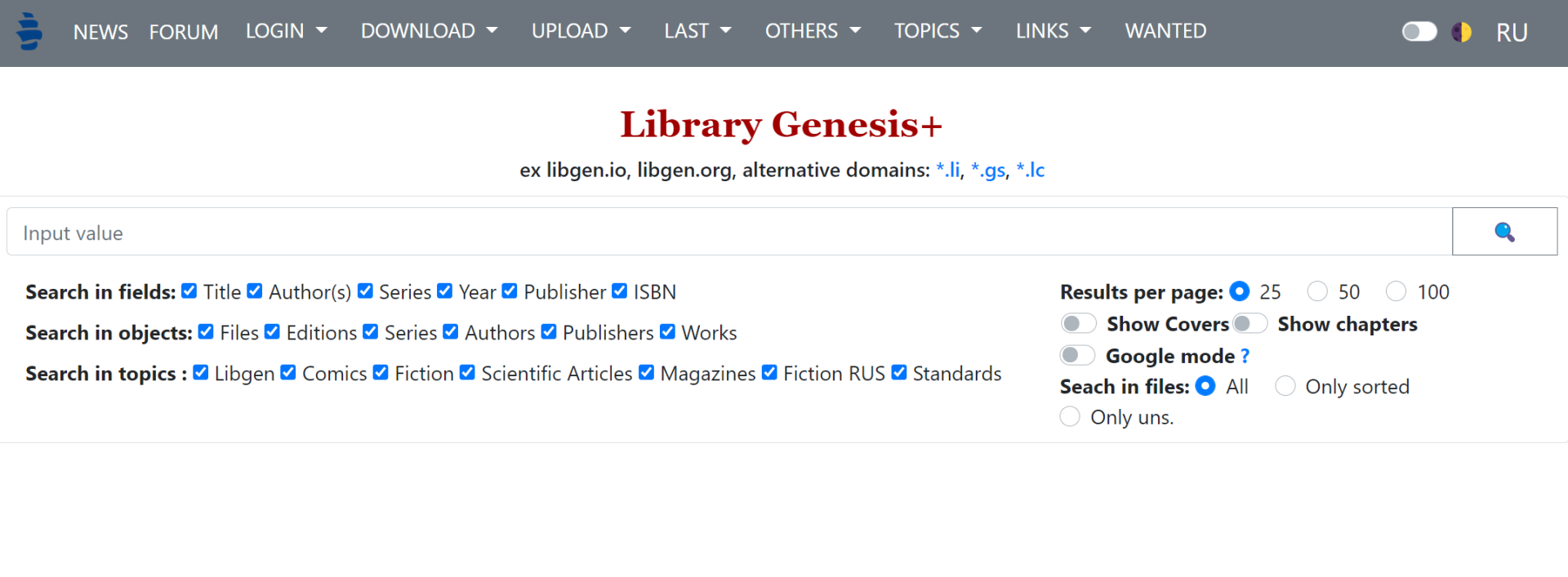
Task: Click the Library Genesis logo icon
Action: pos(29,32)
